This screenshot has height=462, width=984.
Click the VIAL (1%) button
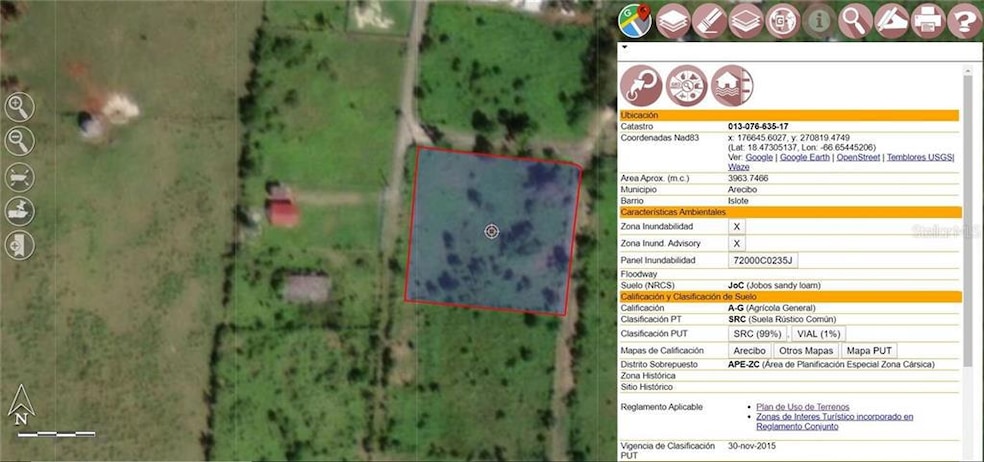[818, 334]
